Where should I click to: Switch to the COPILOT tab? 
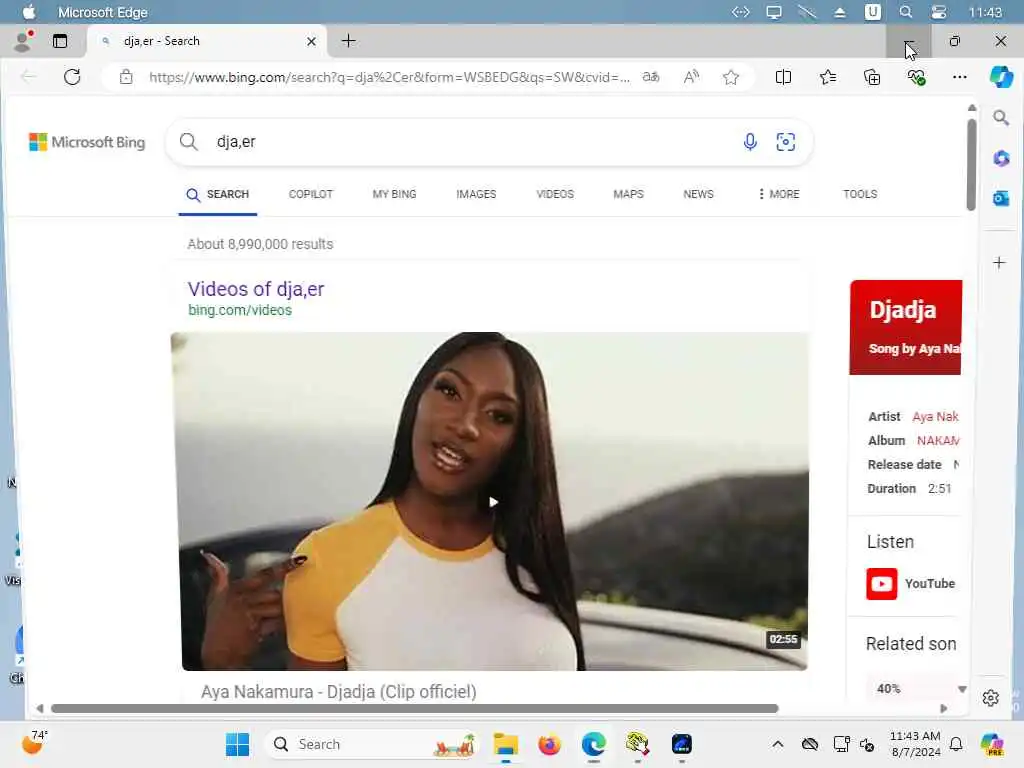311,194
